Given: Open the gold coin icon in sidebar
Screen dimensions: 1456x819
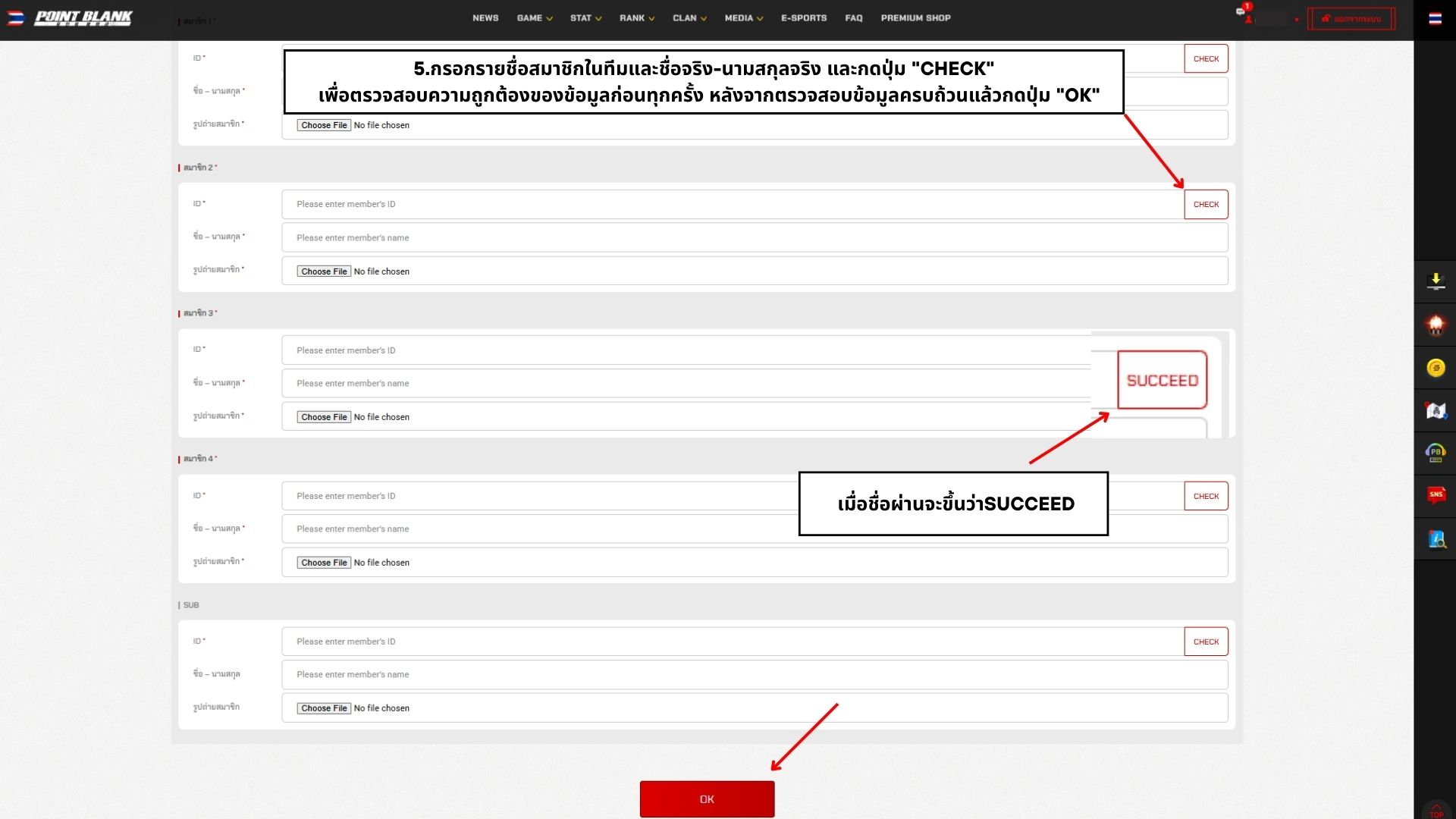Looking at the screenshot, I should pos(1436,369).
